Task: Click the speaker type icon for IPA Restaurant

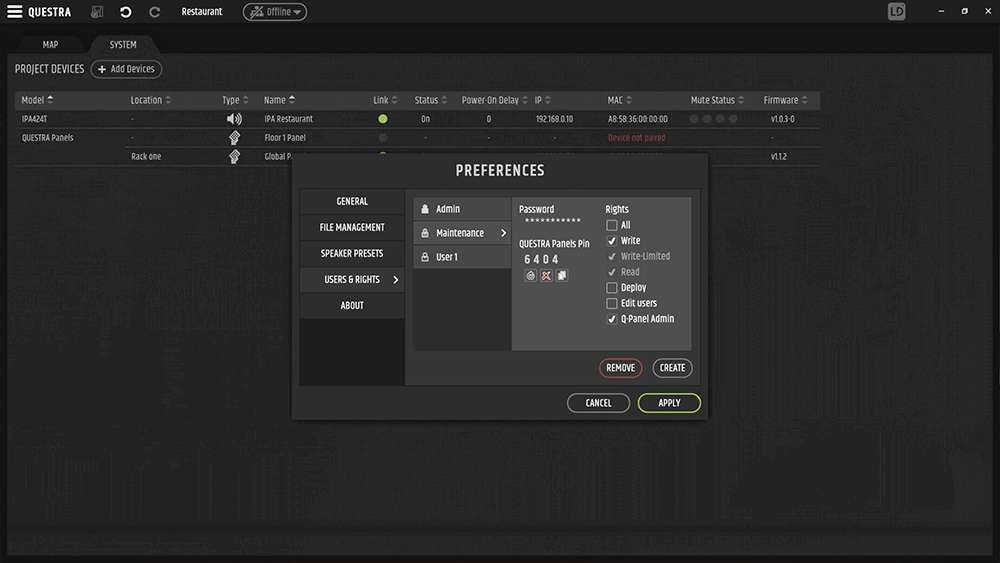Action: [x=234, y=119]
